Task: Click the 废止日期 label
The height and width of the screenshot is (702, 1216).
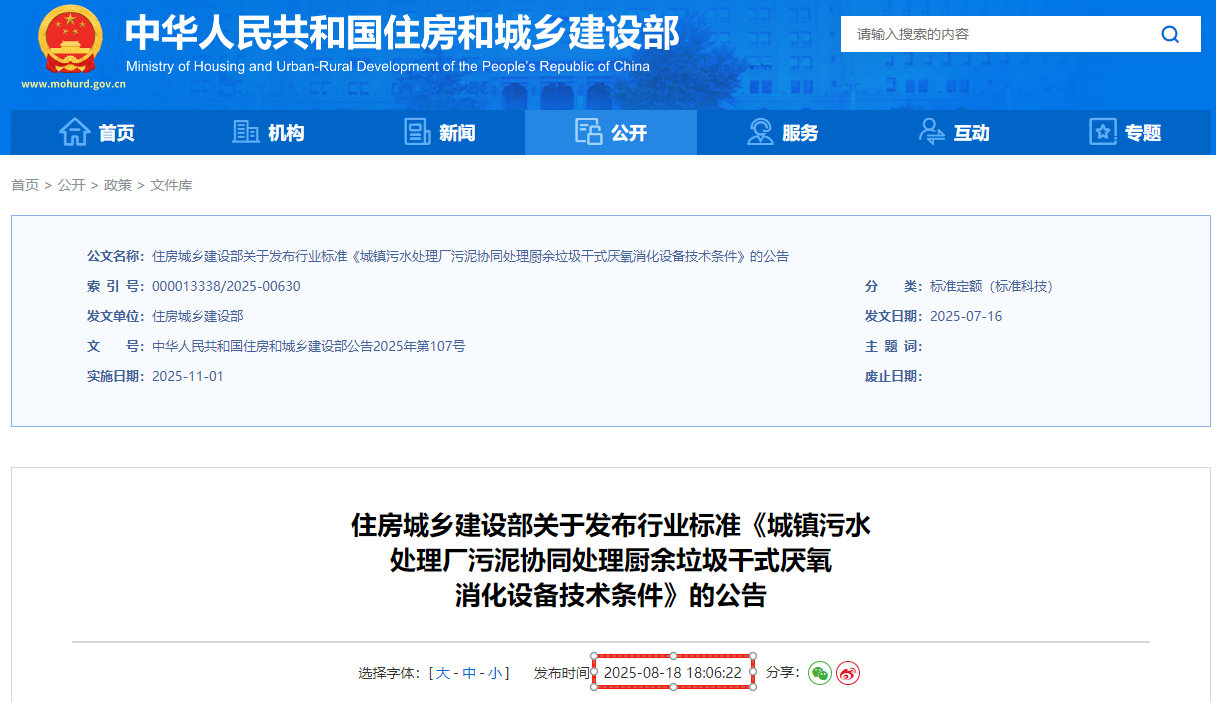Action: [x=893, y=376]
